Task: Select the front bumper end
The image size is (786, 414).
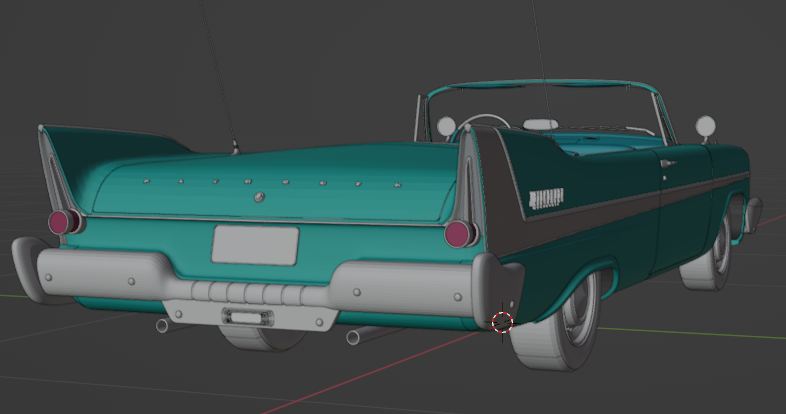Action: pos(752,215)
